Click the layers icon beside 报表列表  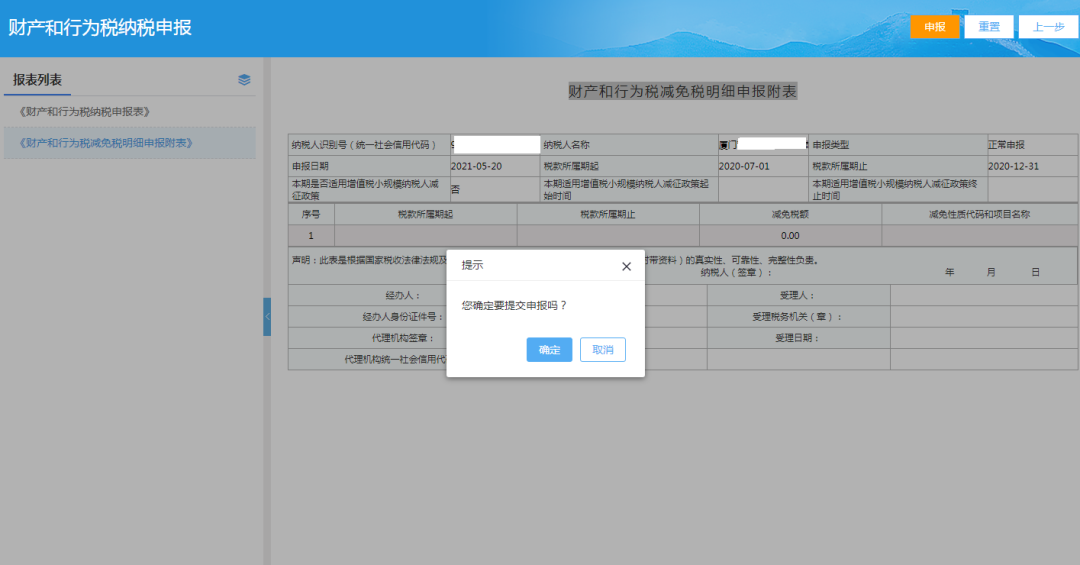click(x=244, y=80)
